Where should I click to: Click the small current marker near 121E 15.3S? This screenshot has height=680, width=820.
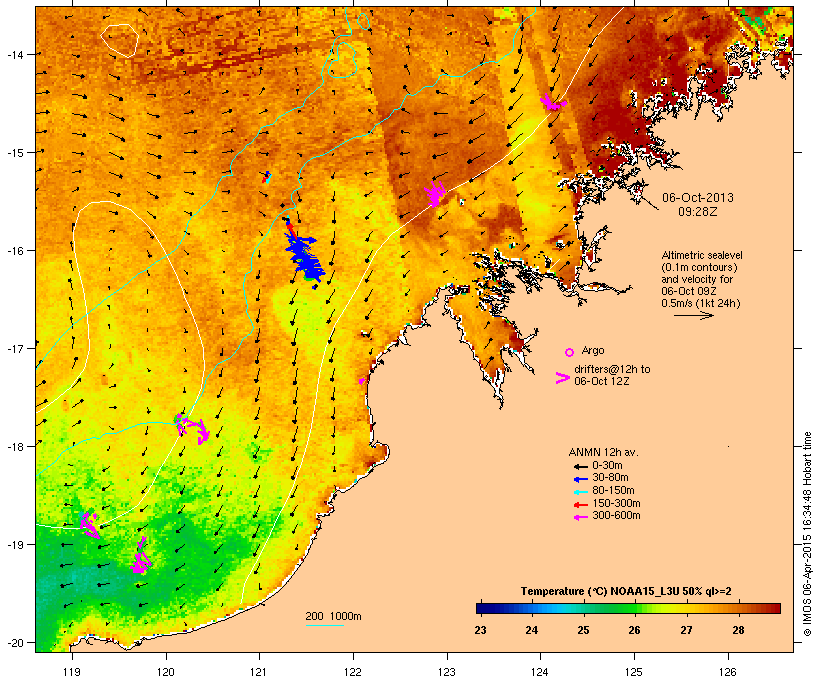(x=267, y=177)
